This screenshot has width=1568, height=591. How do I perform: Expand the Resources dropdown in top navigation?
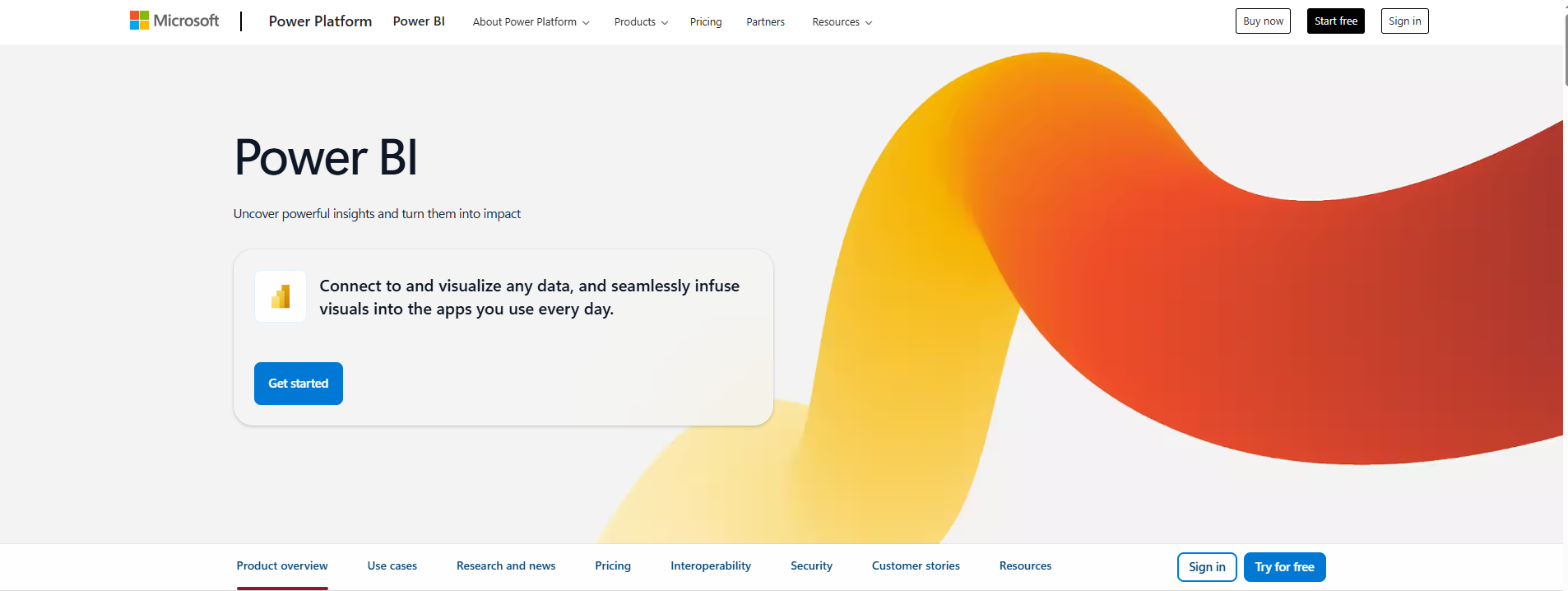(x=842, y=22)
